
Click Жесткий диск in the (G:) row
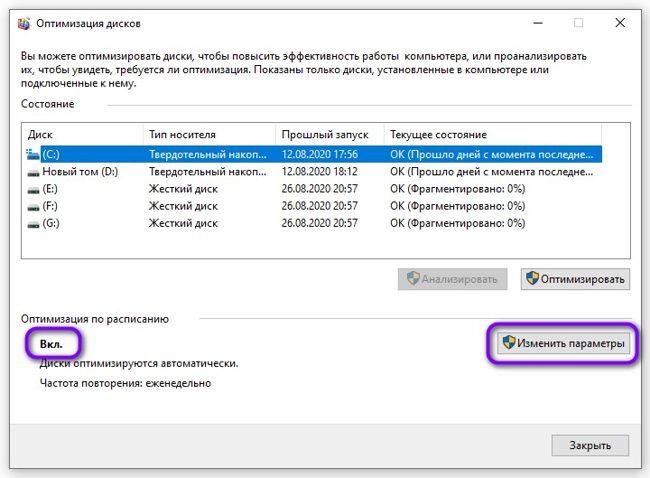[183, 223]
